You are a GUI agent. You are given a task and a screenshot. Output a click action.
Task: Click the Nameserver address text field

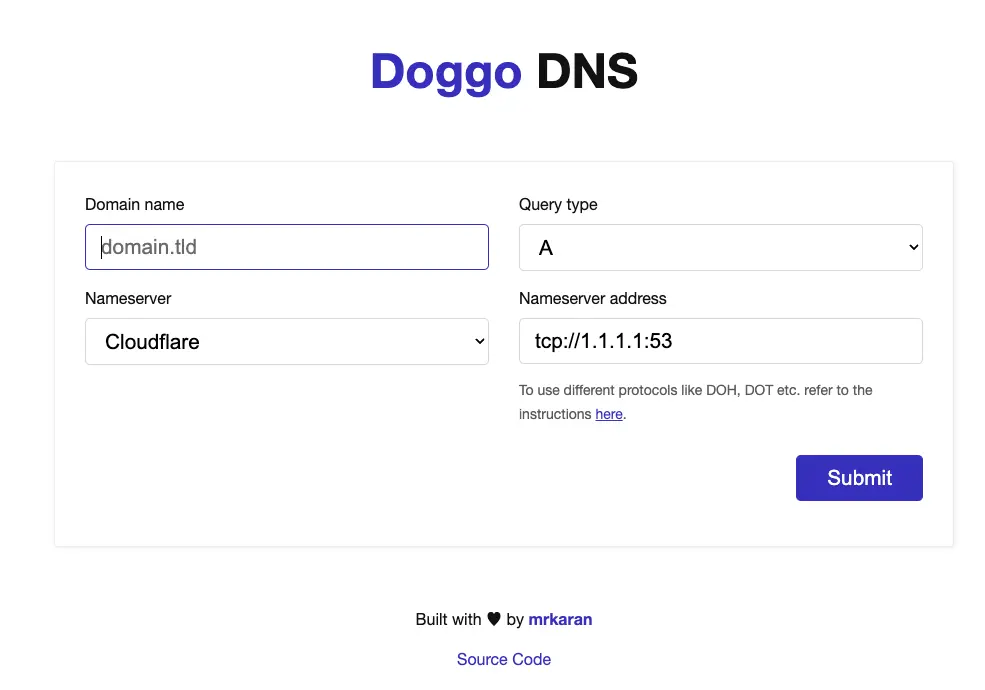[720, 341]
